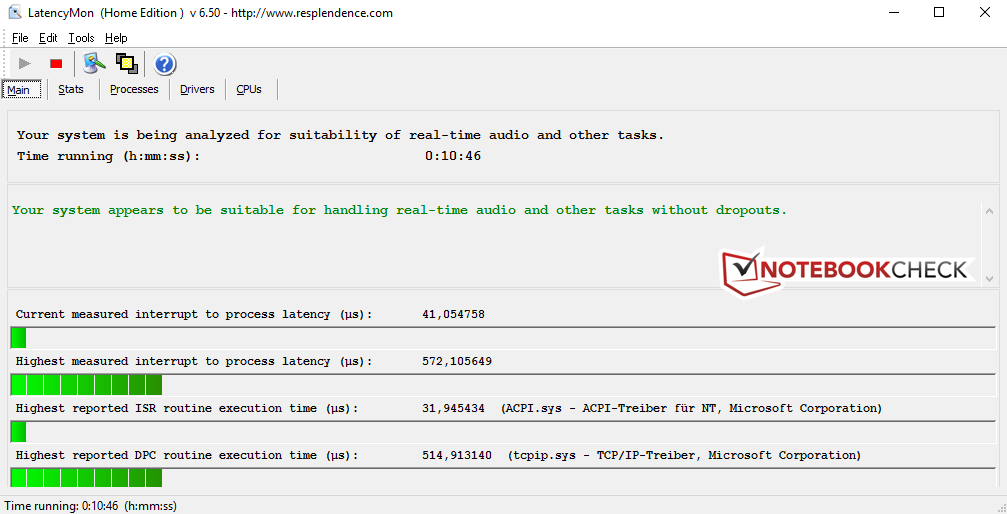Click the highest latency value 572,105649
Viewport: 1007px width, 514px height.
tap(457, 361)
